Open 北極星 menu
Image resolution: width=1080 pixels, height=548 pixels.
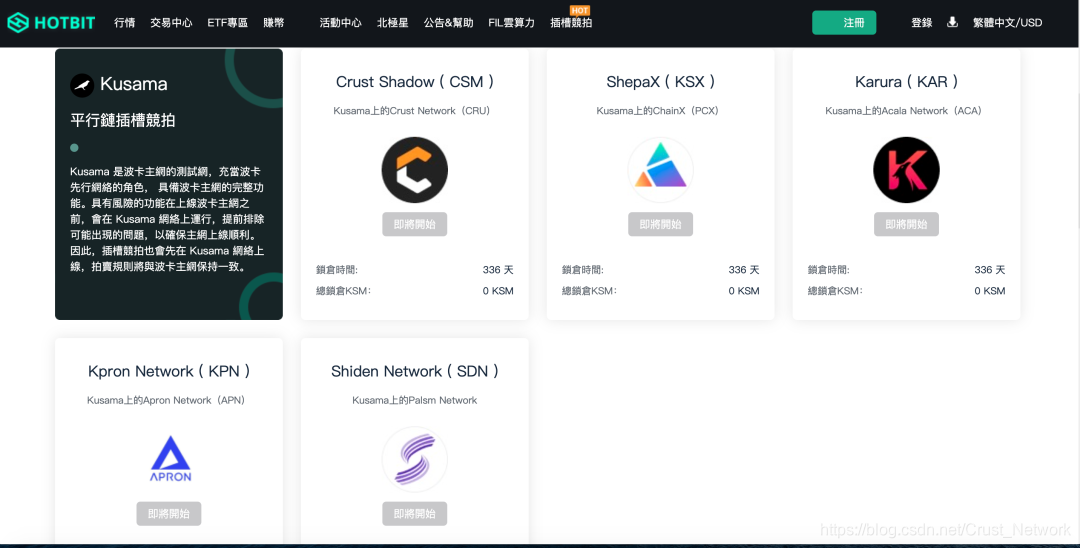tap(393, 23)
